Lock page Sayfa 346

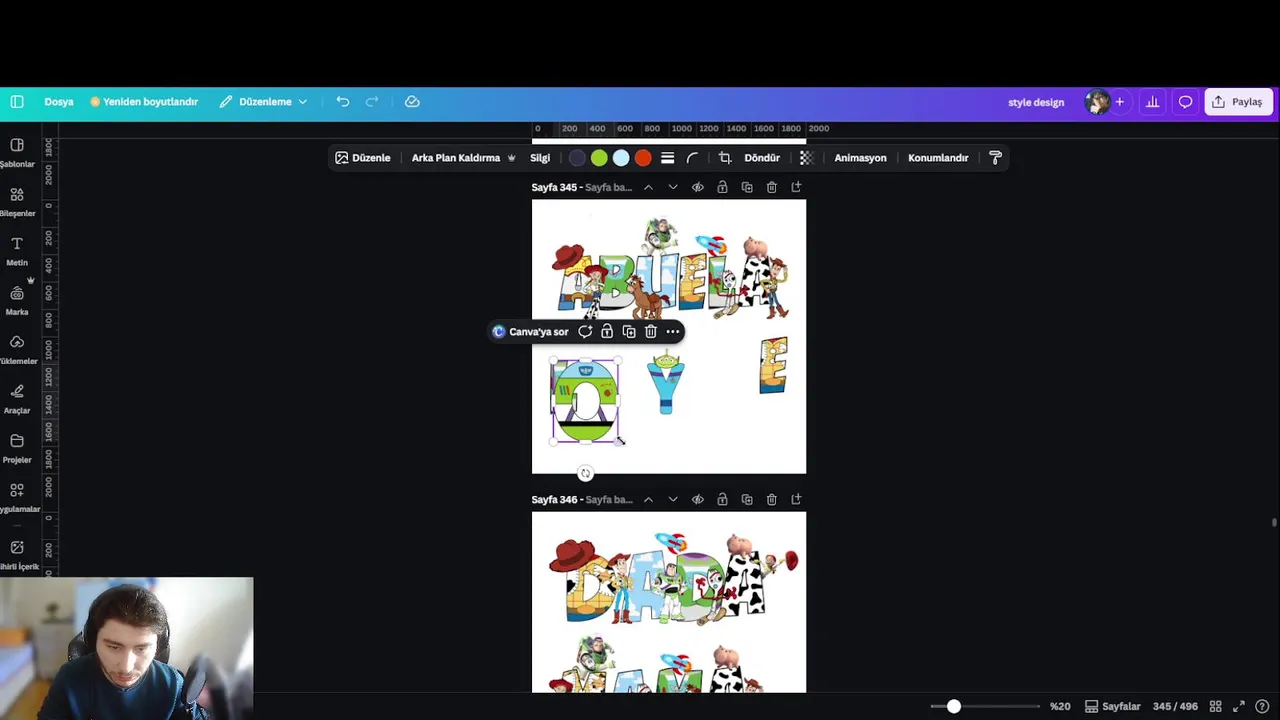(x=722, y=499)
